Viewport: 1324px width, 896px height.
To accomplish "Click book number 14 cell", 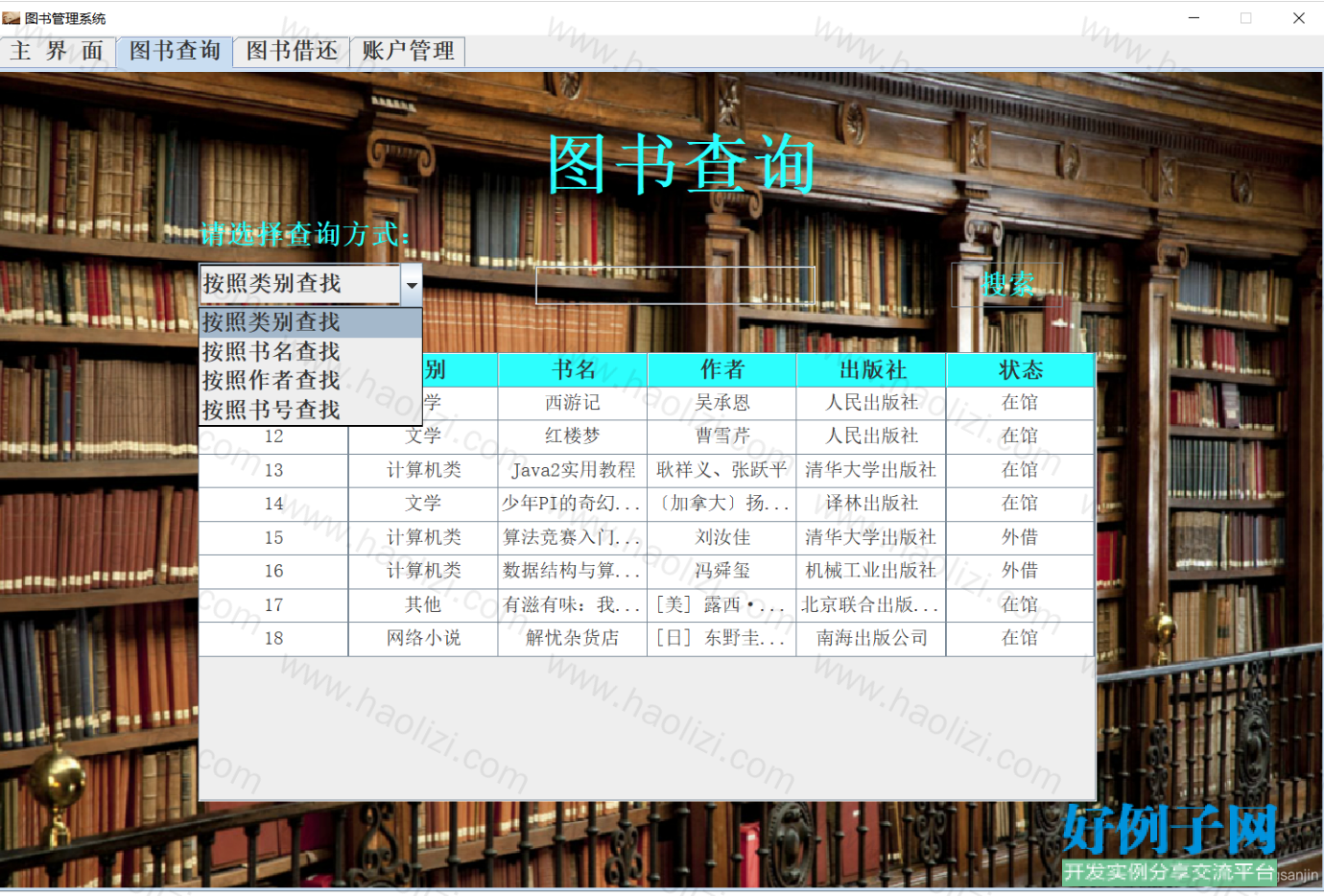I will [x=273, y=504].
